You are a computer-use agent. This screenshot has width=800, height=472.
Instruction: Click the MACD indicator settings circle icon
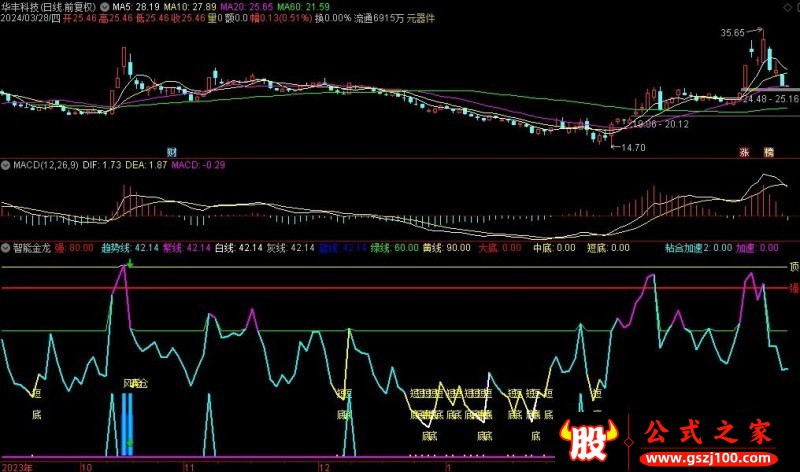tap(5, 163)
